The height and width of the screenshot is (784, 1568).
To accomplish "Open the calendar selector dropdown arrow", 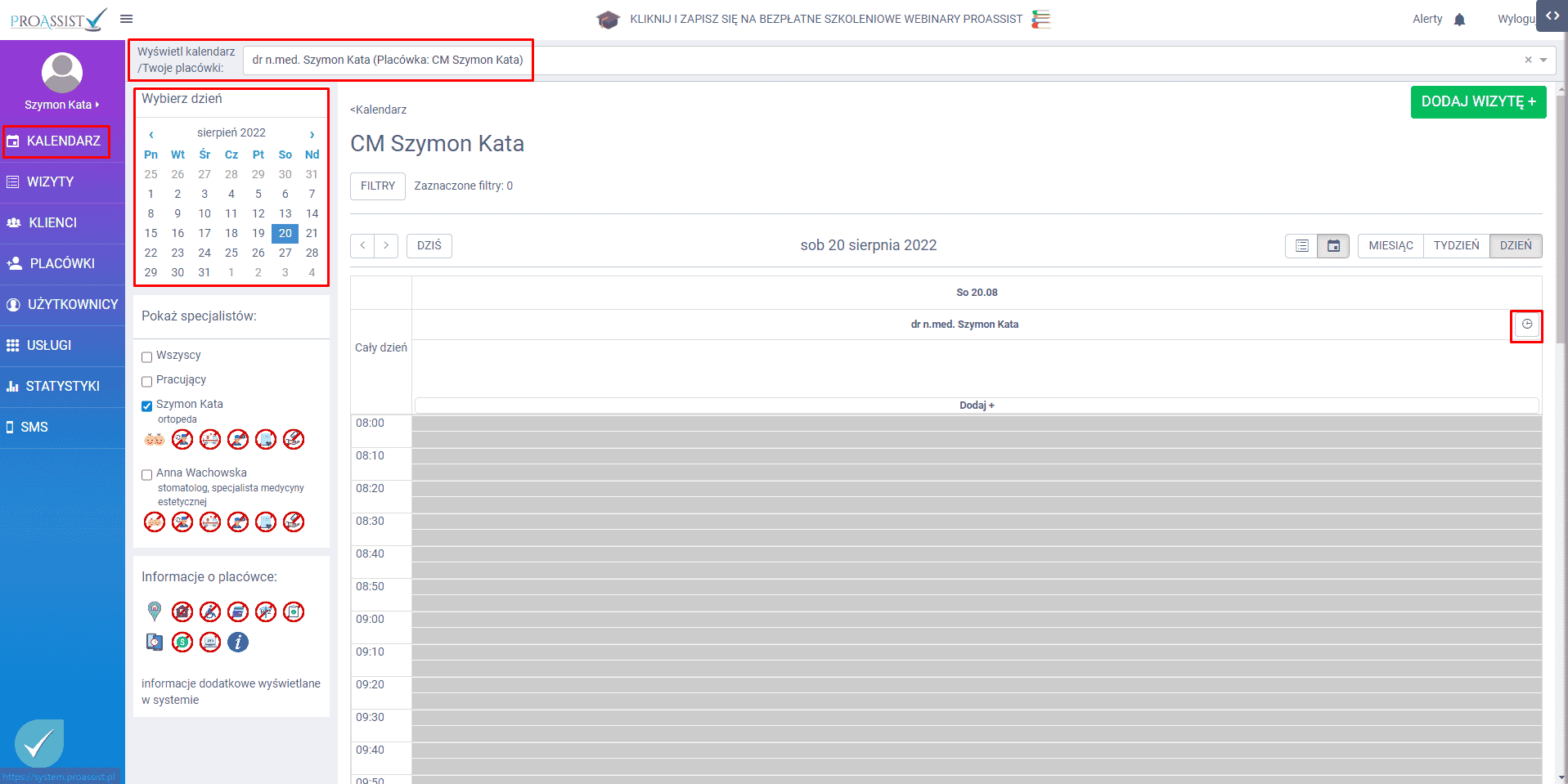I will tap(1543, 60).
